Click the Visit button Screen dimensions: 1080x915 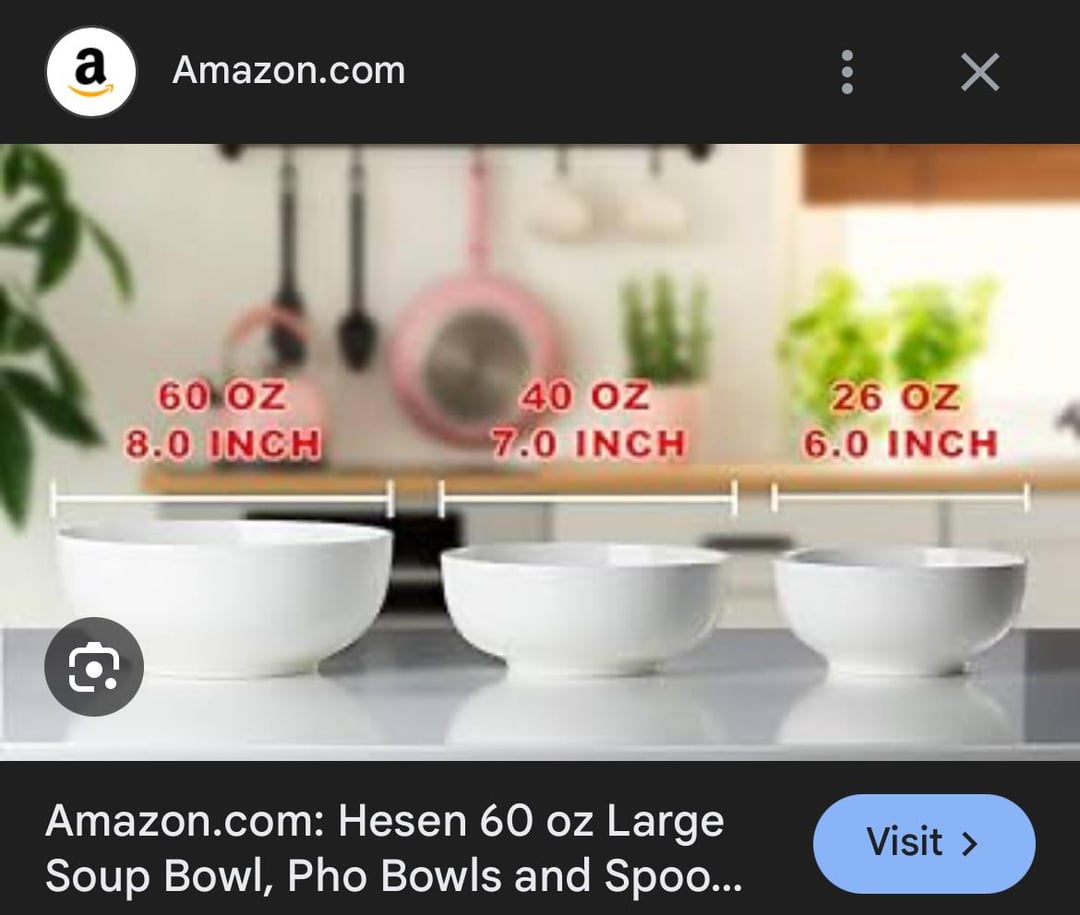click(x=924, y=843)
